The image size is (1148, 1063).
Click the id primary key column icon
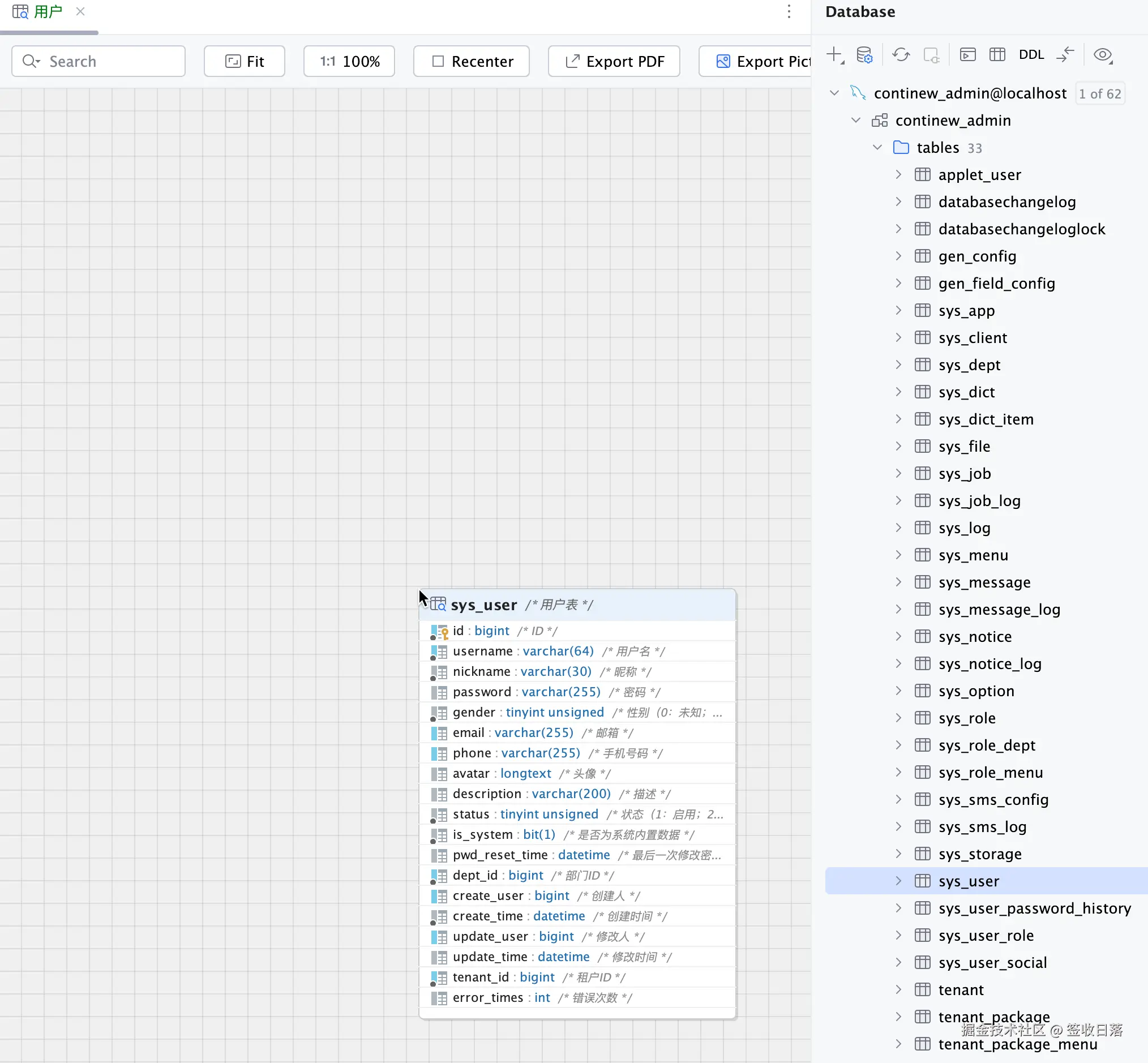tap(439, 632)
